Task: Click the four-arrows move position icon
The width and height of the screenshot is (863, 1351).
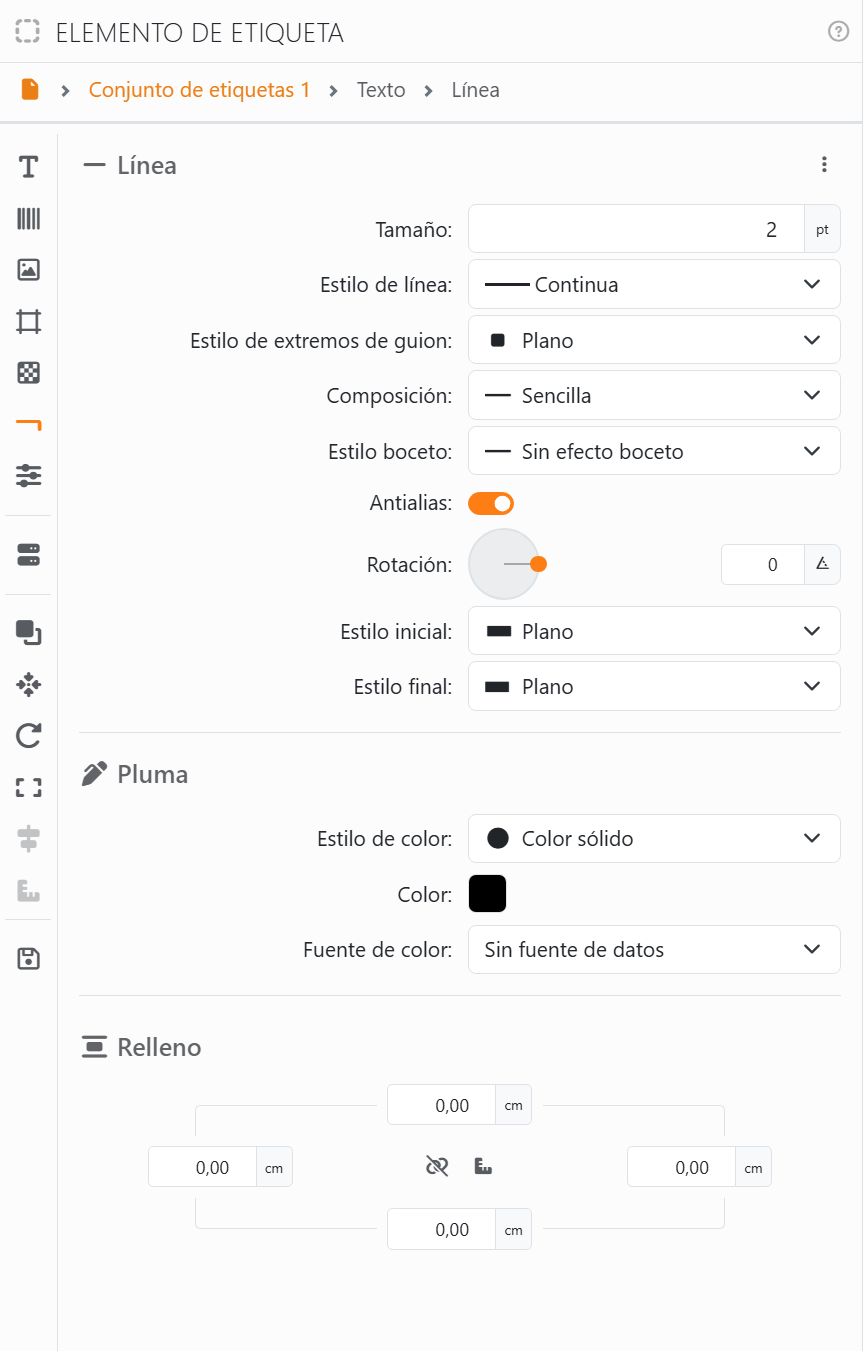Action: tap(28, 685)
